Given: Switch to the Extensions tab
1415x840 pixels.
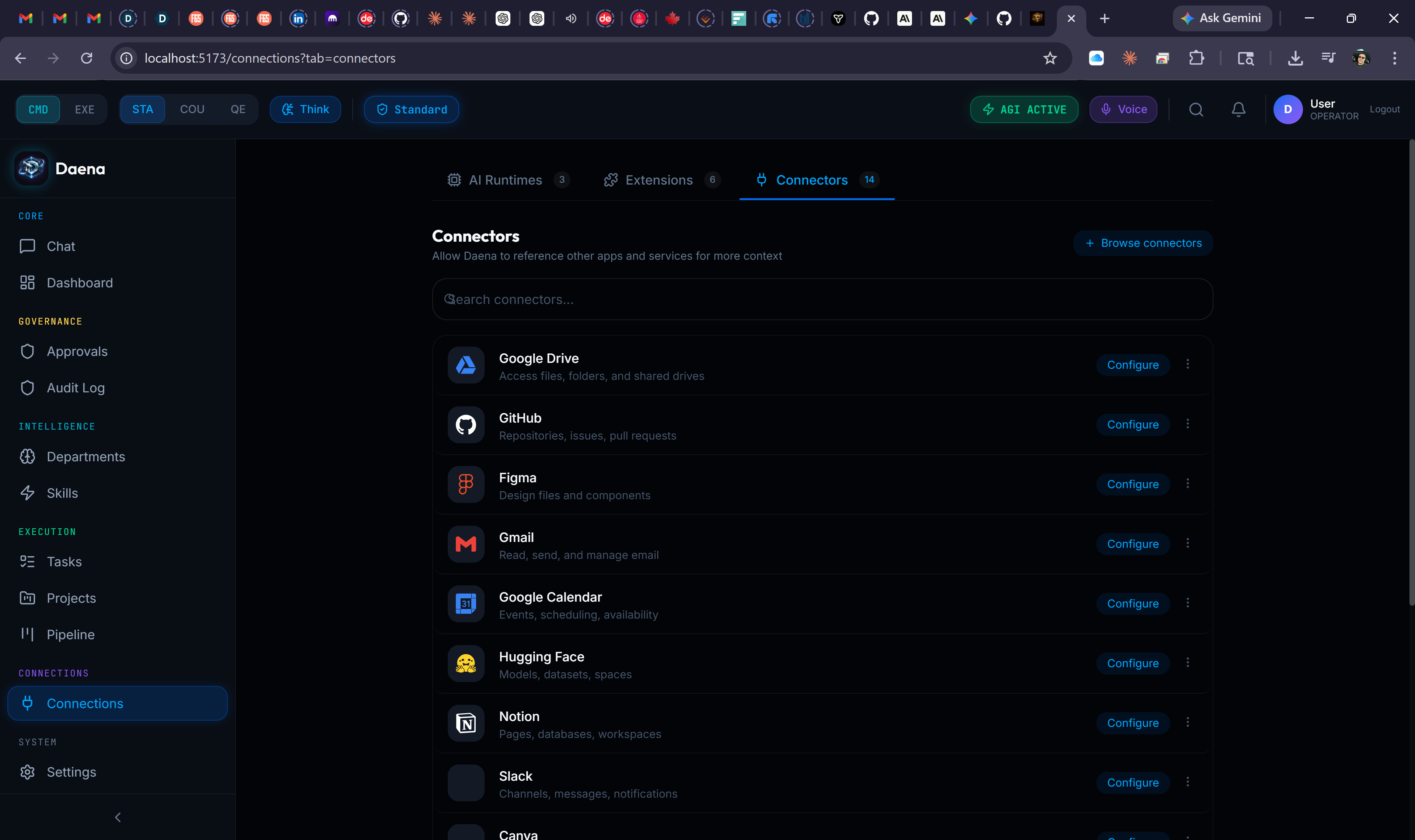Looking at the screenshot, I should [659, 180].
